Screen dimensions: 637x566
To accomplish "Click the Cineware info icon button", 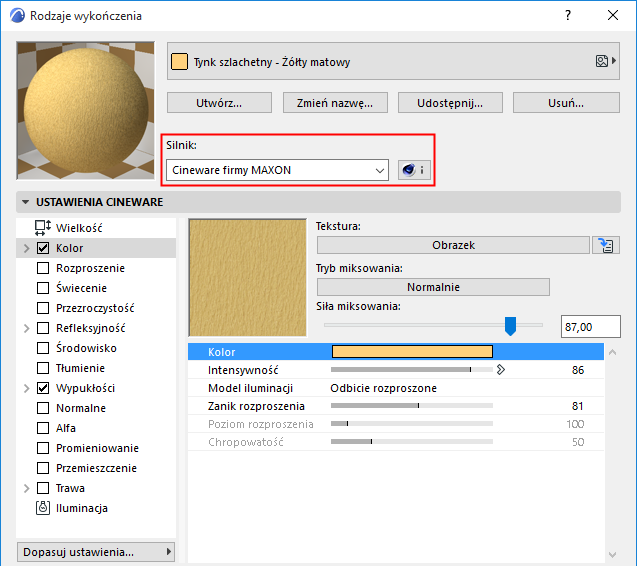I will point(414,170).
